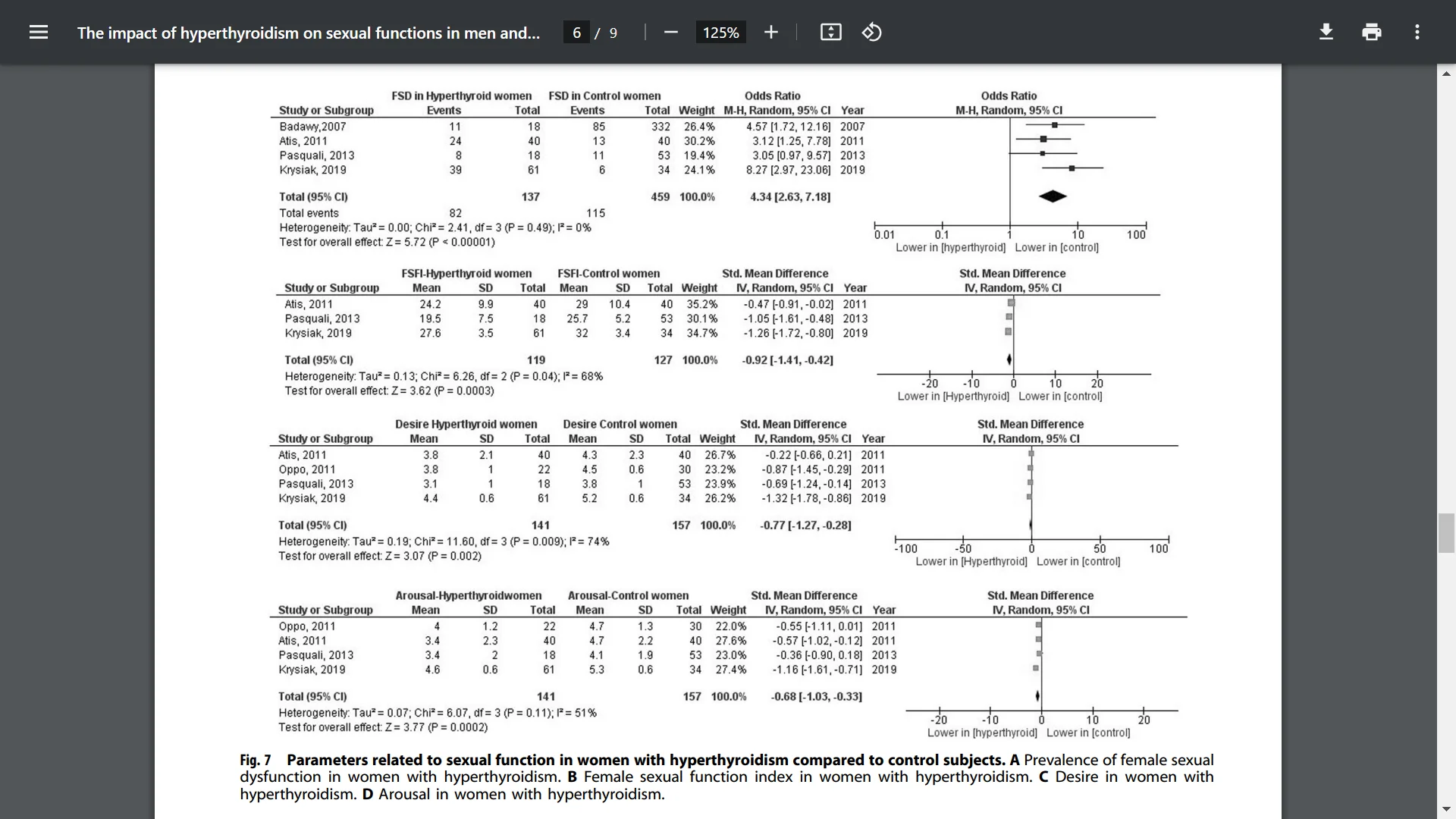This screenshot has height=819, width=1456.
Task: Click total value '-0.77 [-1.27, -0.28]'
Action: point(805,525)
